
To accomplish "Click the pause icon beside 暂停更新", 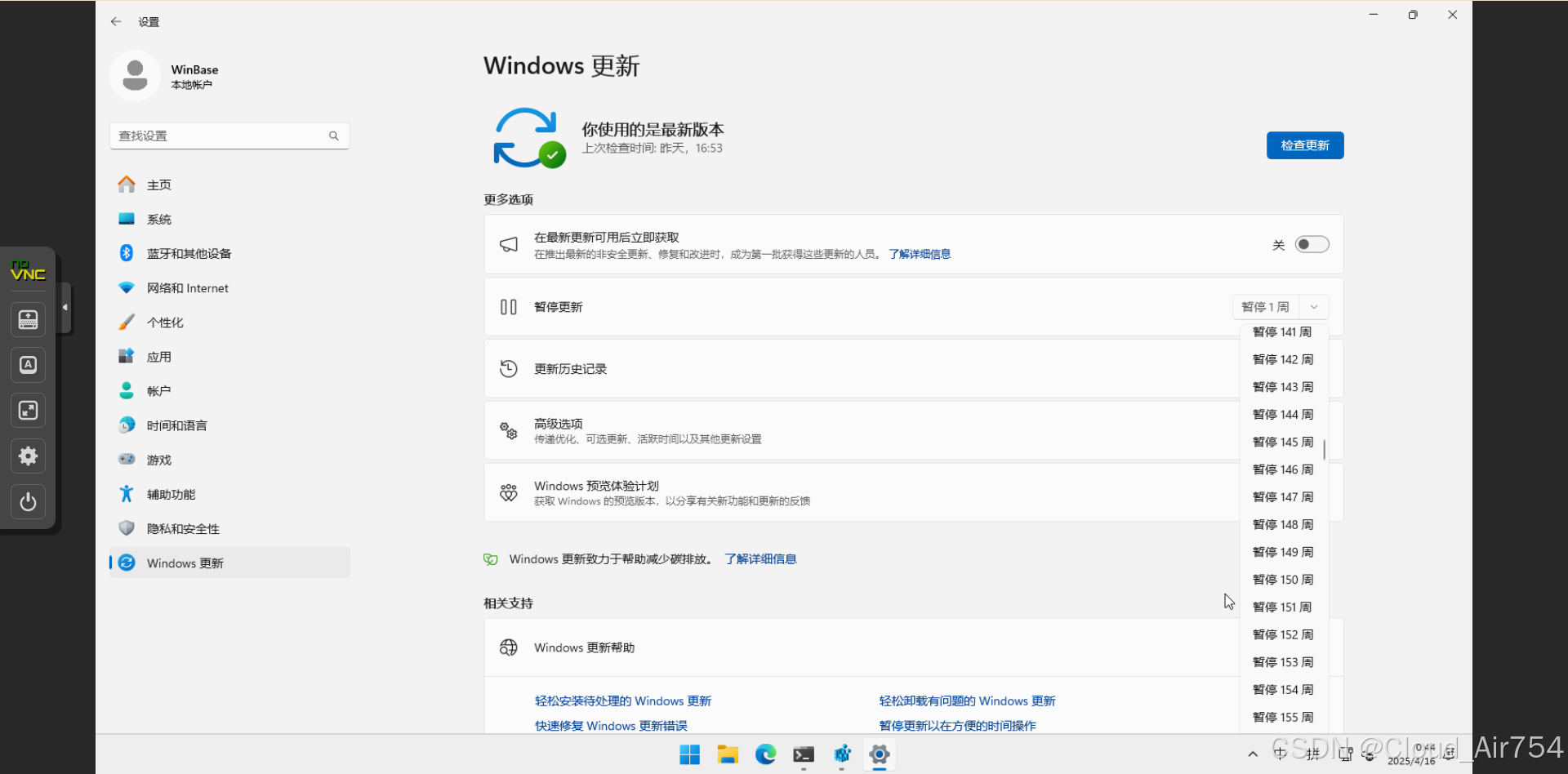I will coord(509,307).
